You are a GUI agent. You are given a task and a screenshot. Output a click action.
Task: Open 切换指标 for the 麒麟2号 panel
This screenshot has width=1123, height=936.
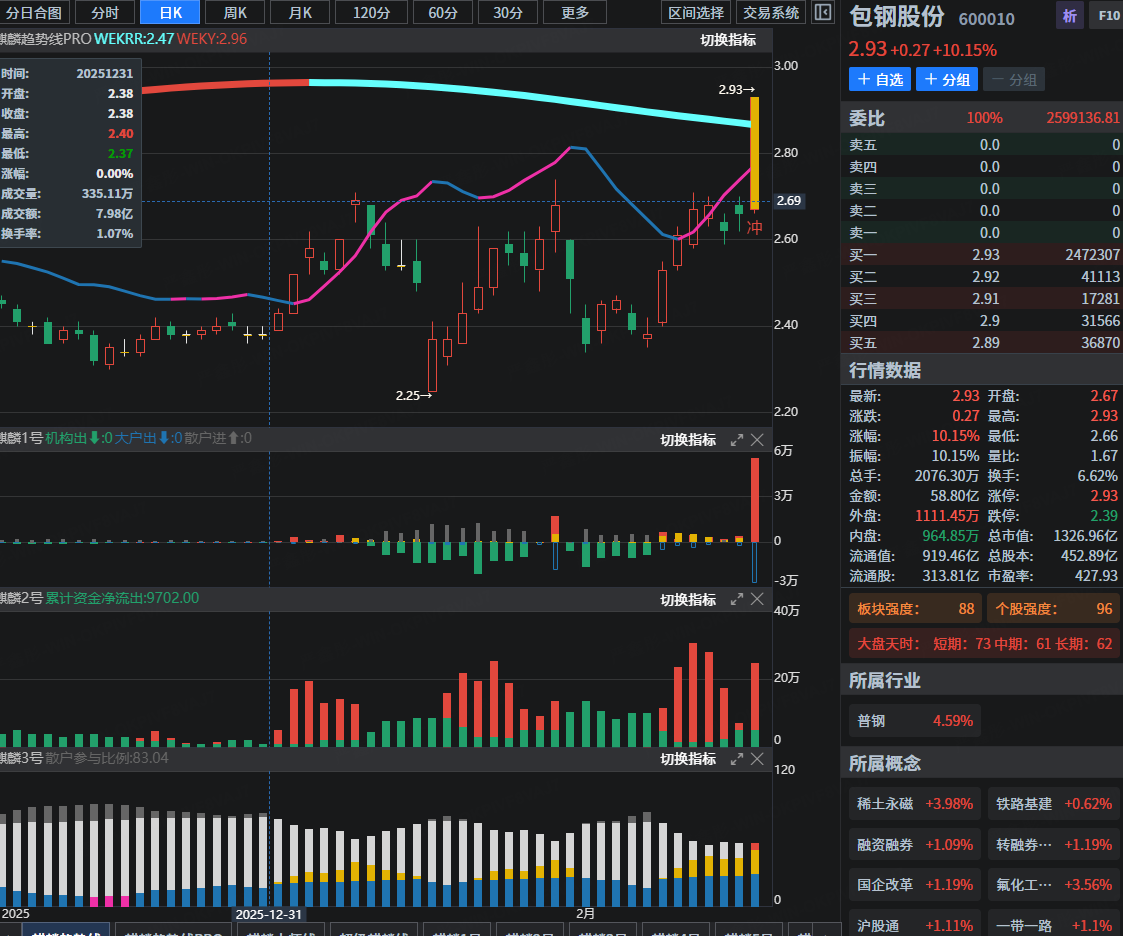[688, 599]
